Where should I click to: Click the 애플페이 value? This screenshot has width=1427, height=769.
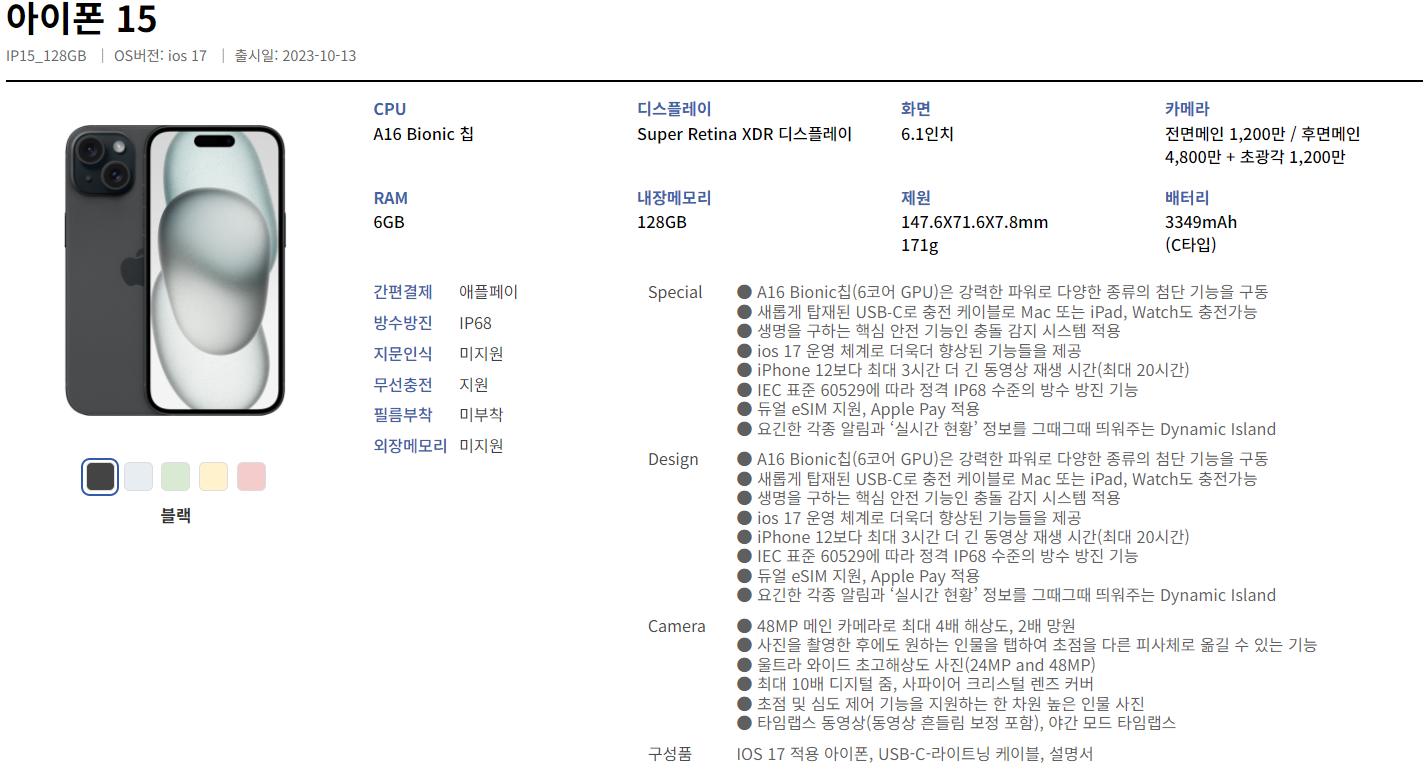click(489, 292)
